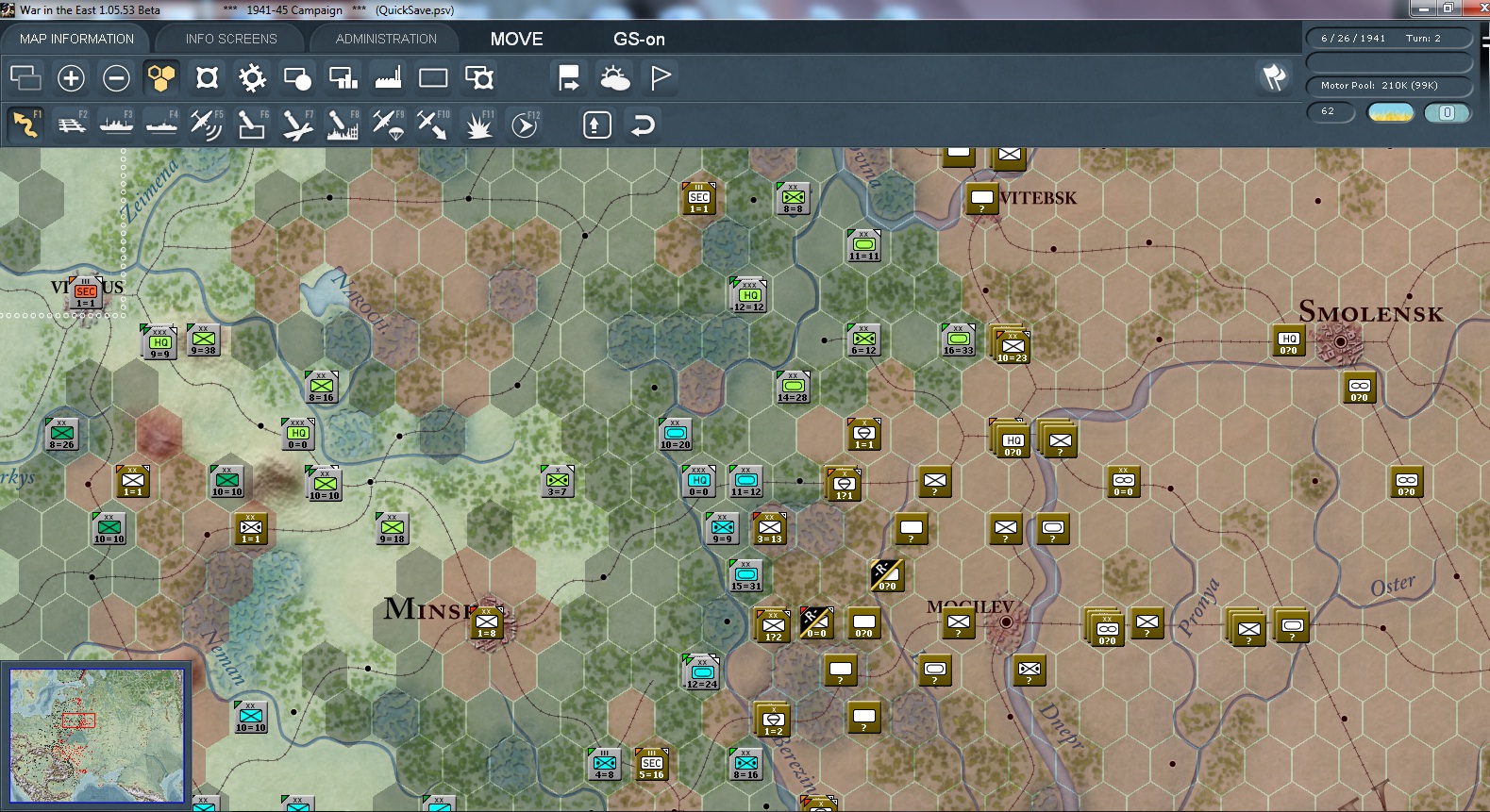Image resolution: width=1490 pixels, height=812 pixels.
Task: Click the minimap overview thumbnail
Action: (x=96, y=736)
